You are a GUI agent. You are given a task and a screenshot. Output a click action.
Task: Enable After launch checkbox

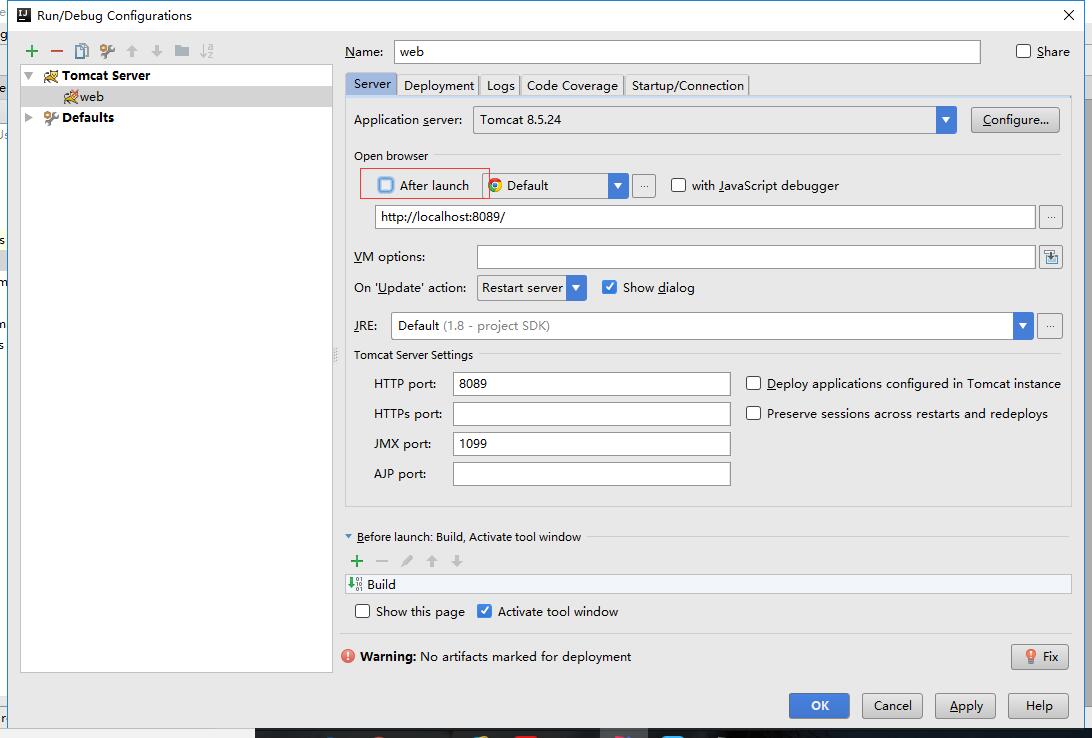(x=386, y=185)
